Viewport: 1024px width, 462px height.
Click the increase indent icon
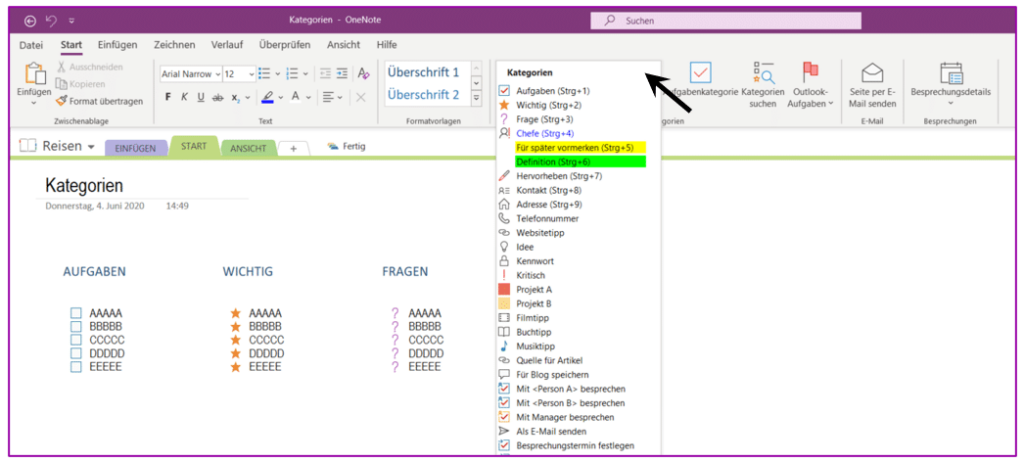coord(342,74)
